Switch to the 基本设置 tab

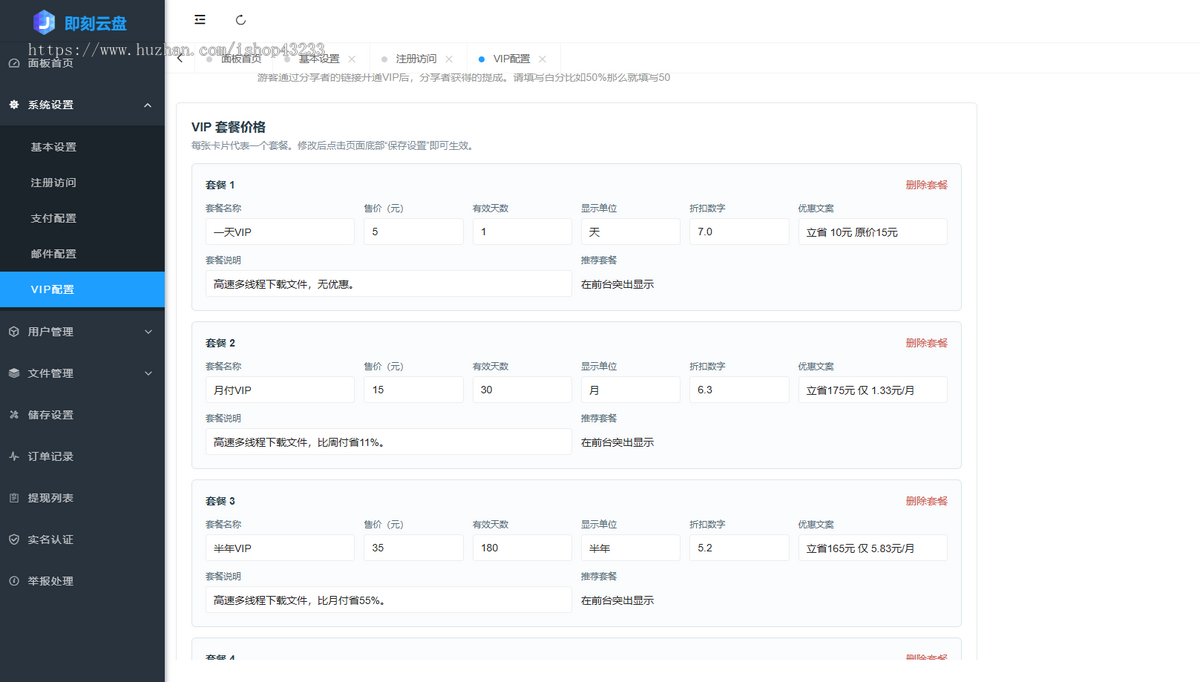(x=320, y=59)
